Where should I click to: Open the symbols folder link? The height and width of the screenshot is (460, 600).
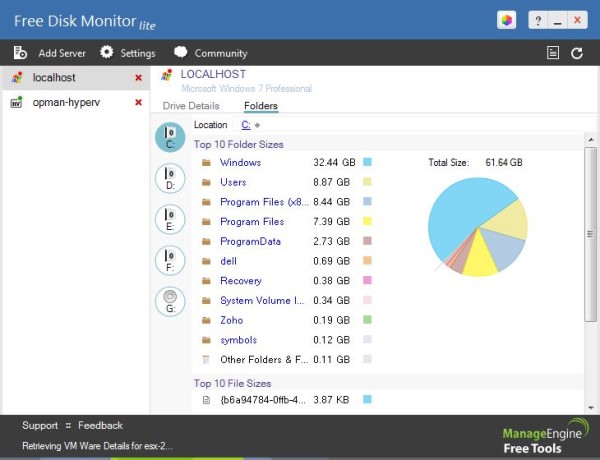point(238,340)
